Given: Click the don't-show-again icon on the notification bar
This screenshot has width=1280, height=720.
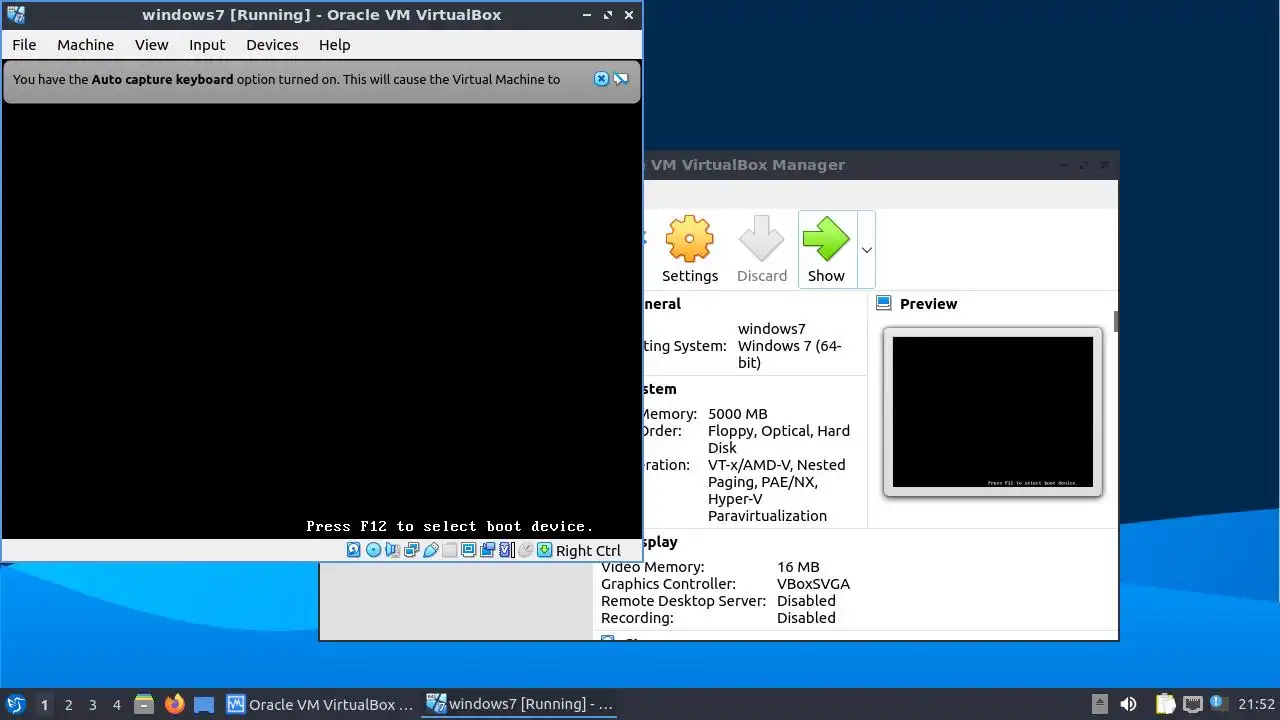Looking at the screenshot, I should tap(621, 79).
